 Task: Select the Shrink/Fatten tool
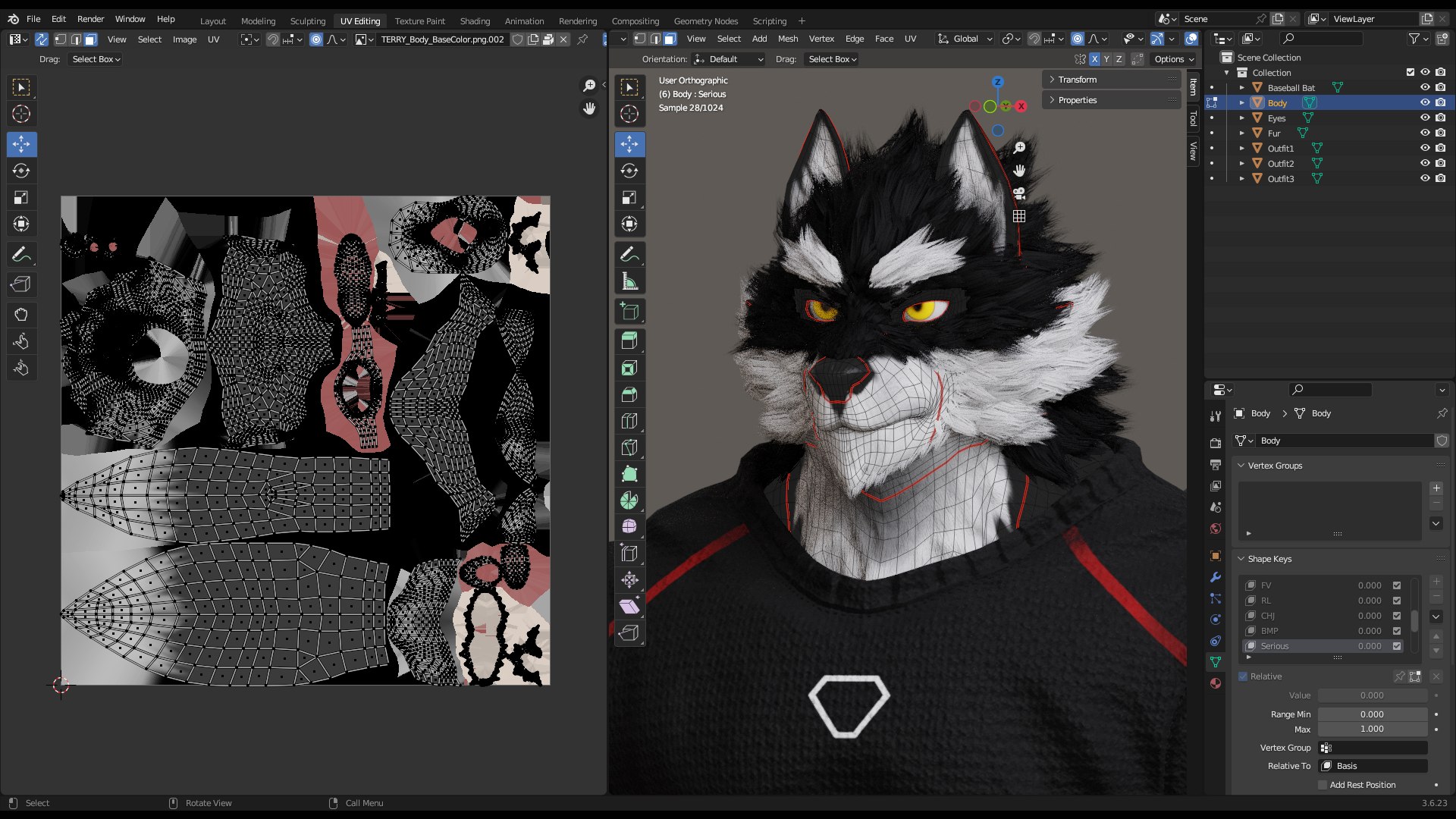pos(629,579)
